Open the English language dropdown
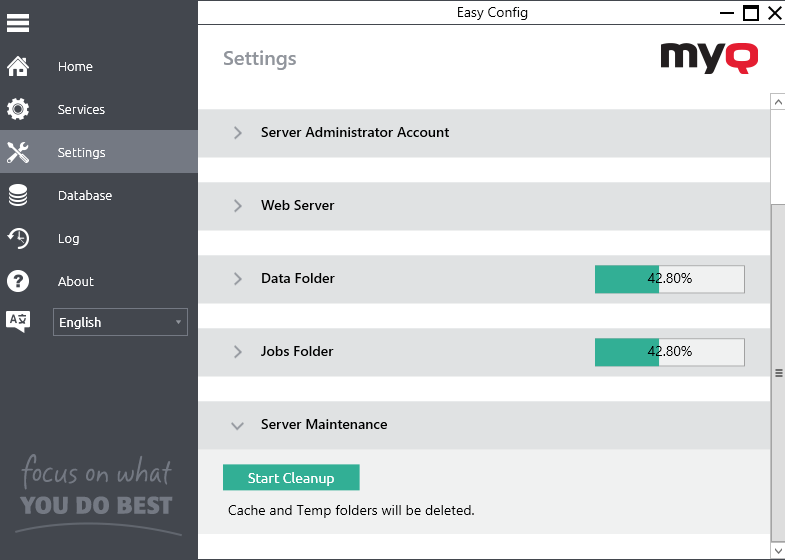Image resolution: width=785 pixels, height=560 pixels. (120, 322)
